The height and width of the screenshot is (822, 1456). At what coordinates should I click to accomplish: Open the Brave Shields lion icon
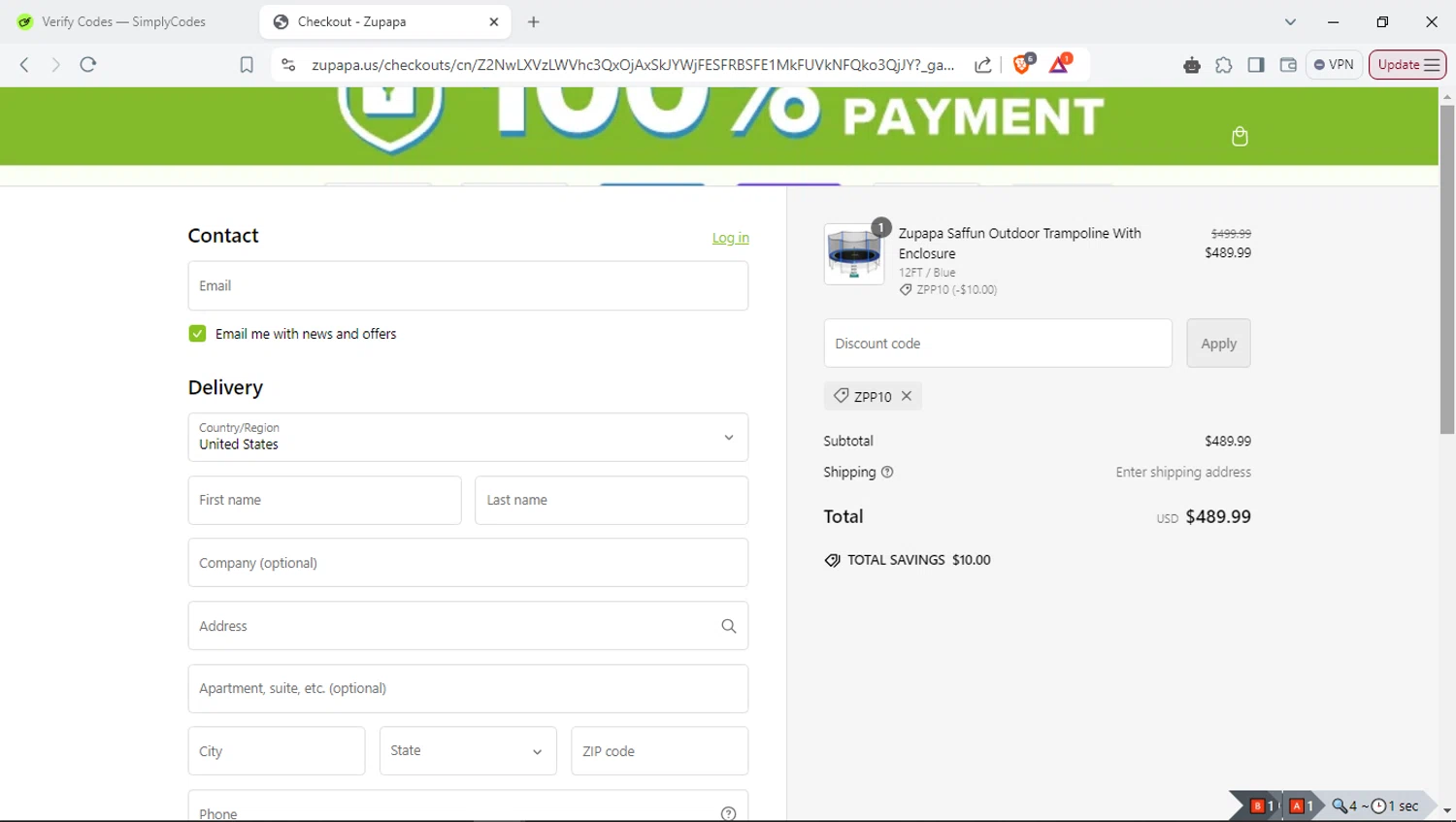1023,64
